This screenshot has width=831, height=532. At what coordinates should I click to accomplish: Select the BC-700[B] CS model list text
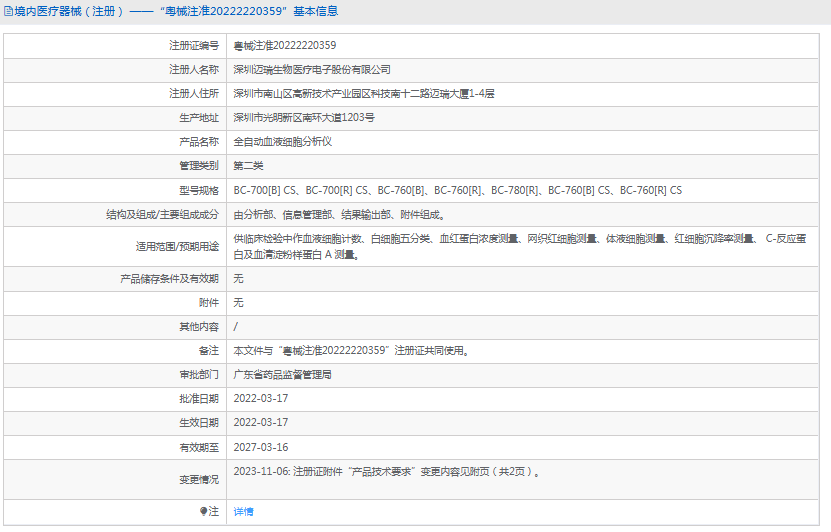[457, 190]
